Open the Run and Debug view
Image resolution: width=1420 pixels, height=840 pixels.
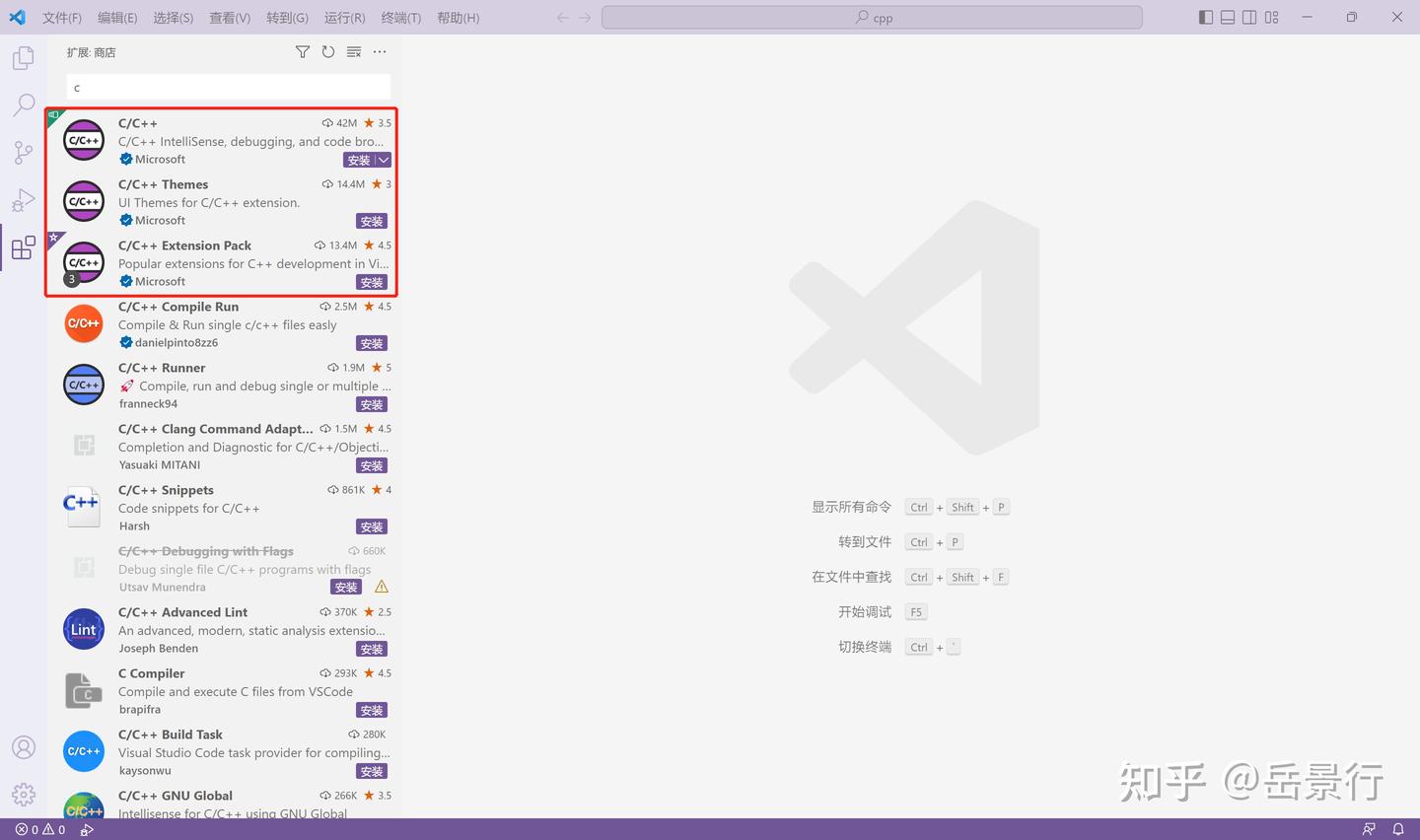tap(22, 200)
